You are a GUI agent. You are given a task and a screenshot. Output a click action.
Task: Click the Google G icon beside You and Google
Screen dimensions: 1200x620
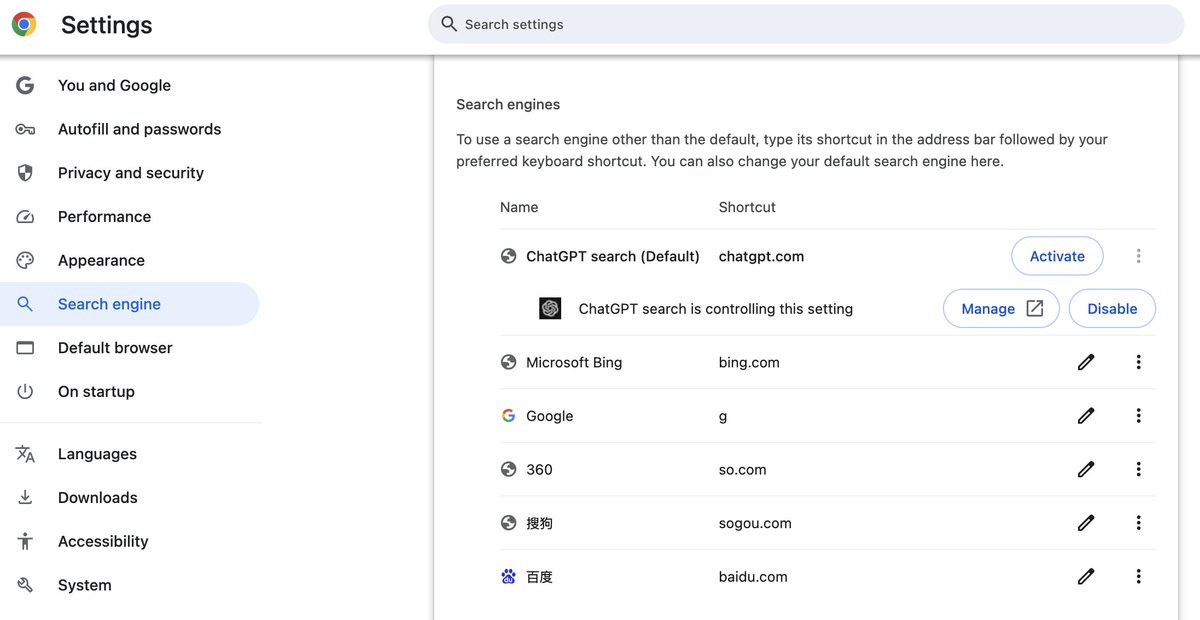[x=25, y=85]
